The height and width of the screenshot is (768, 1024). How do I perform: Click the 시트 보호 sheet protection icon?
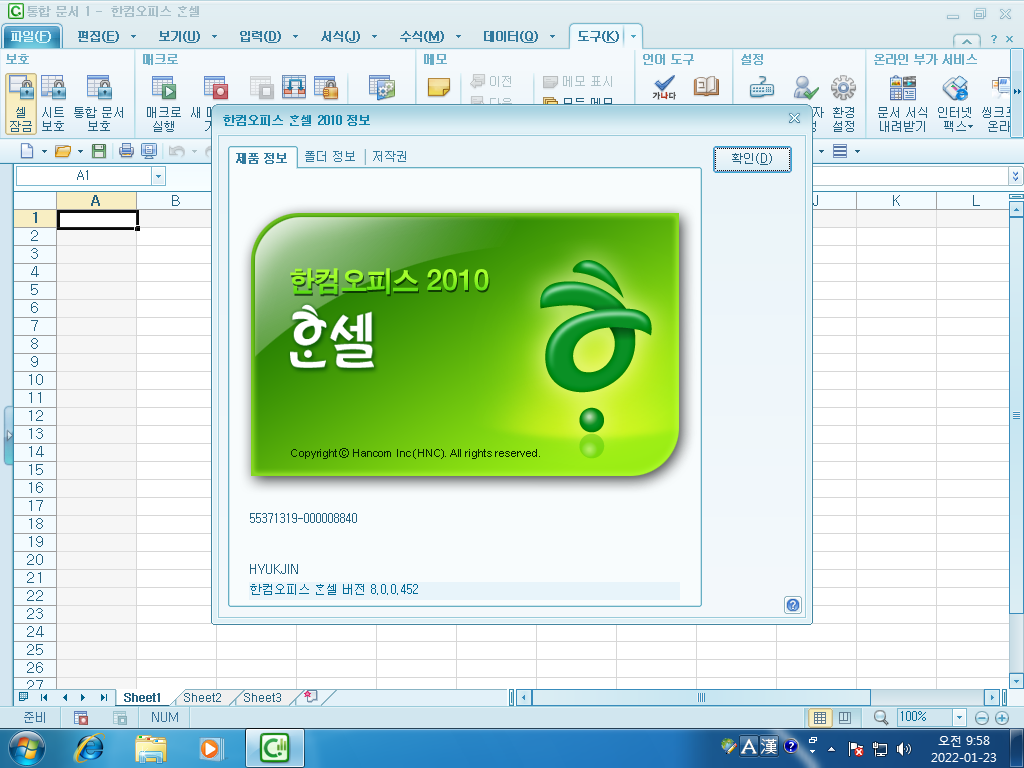coord(53,103)
